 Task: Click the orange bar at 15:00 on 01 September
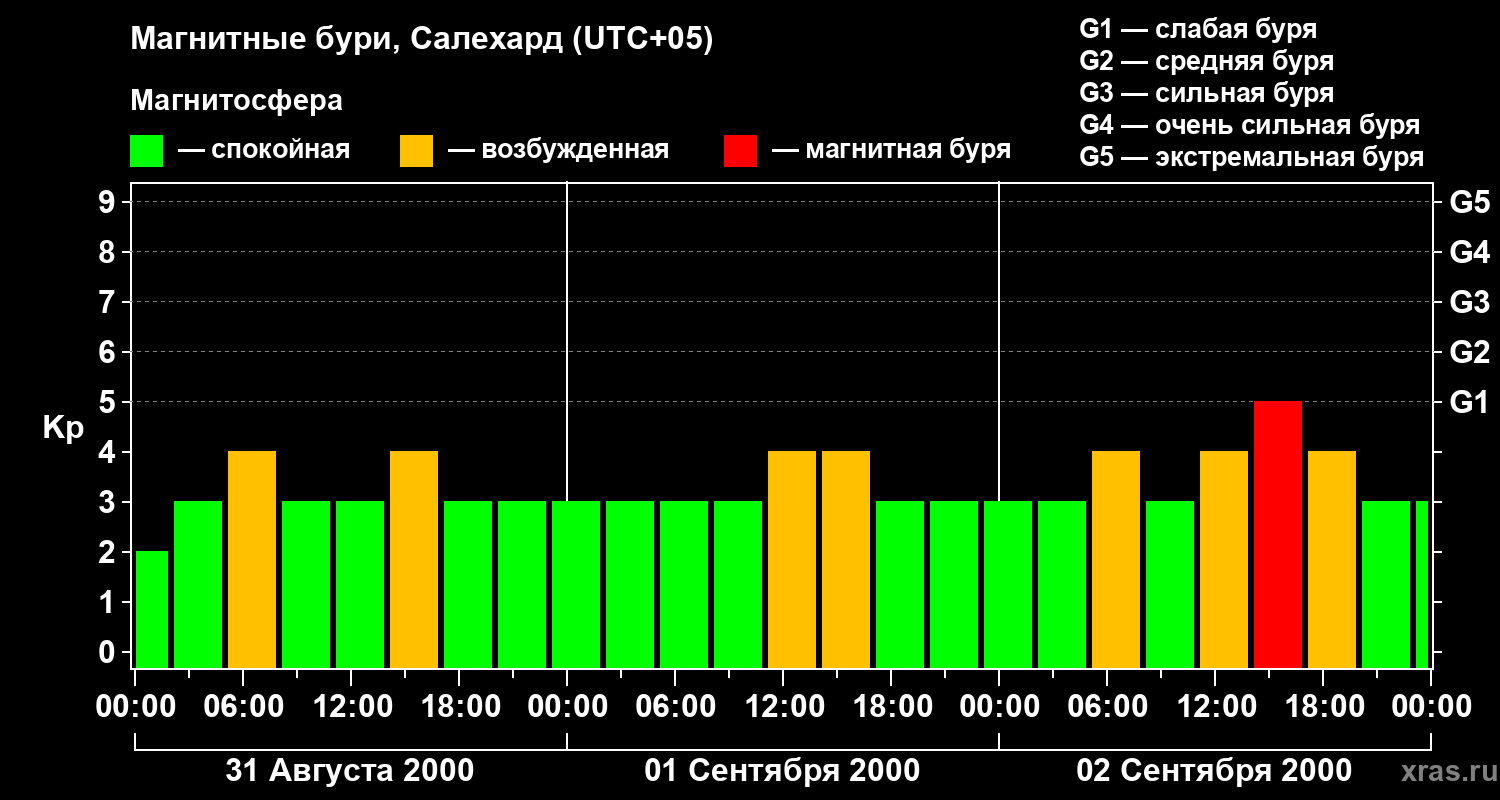(846, 560)
